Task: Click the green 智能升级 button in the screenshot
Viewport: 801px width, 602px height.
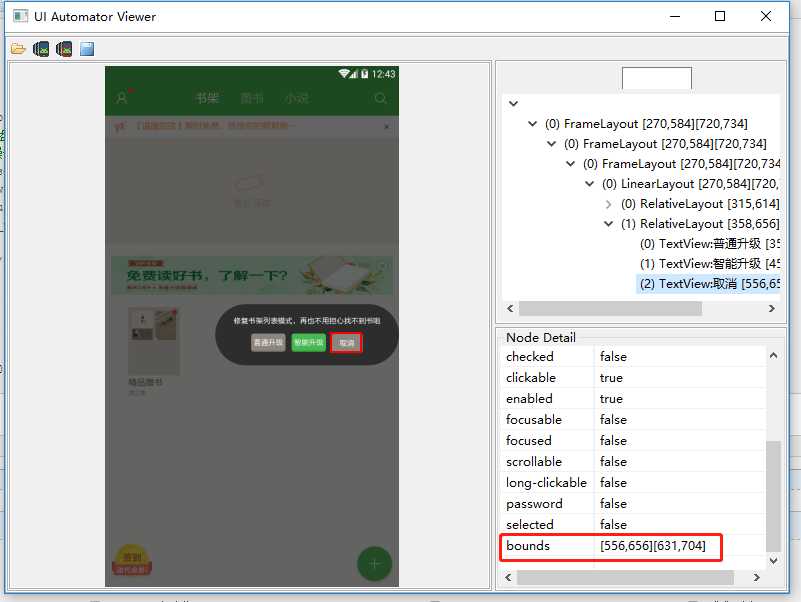Action: point(309,342)
